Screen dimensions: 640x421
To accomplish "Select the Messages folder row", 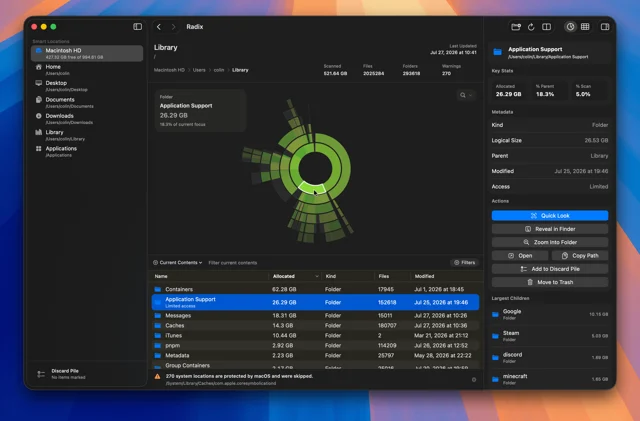I will (315, 316).
